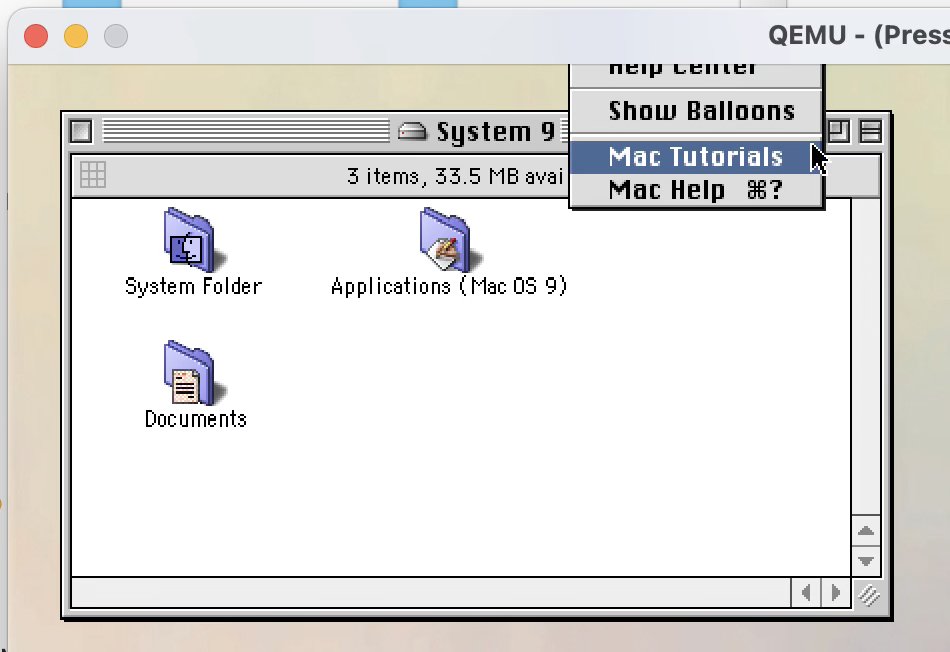
Task: Click the Finder window close box
Action: click(x=81, y=131)
